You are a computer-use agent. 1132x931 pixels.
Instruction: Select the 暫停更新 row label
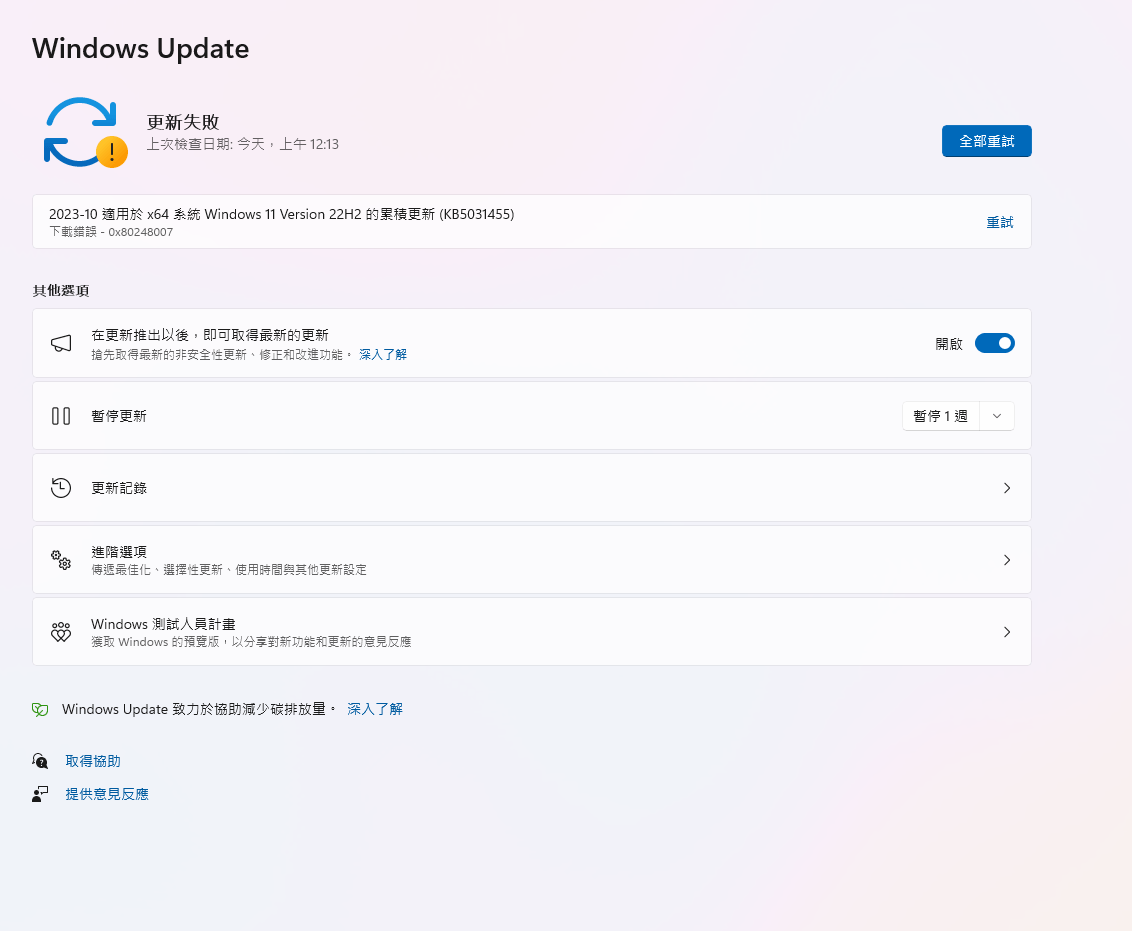(x=119, y=416)
